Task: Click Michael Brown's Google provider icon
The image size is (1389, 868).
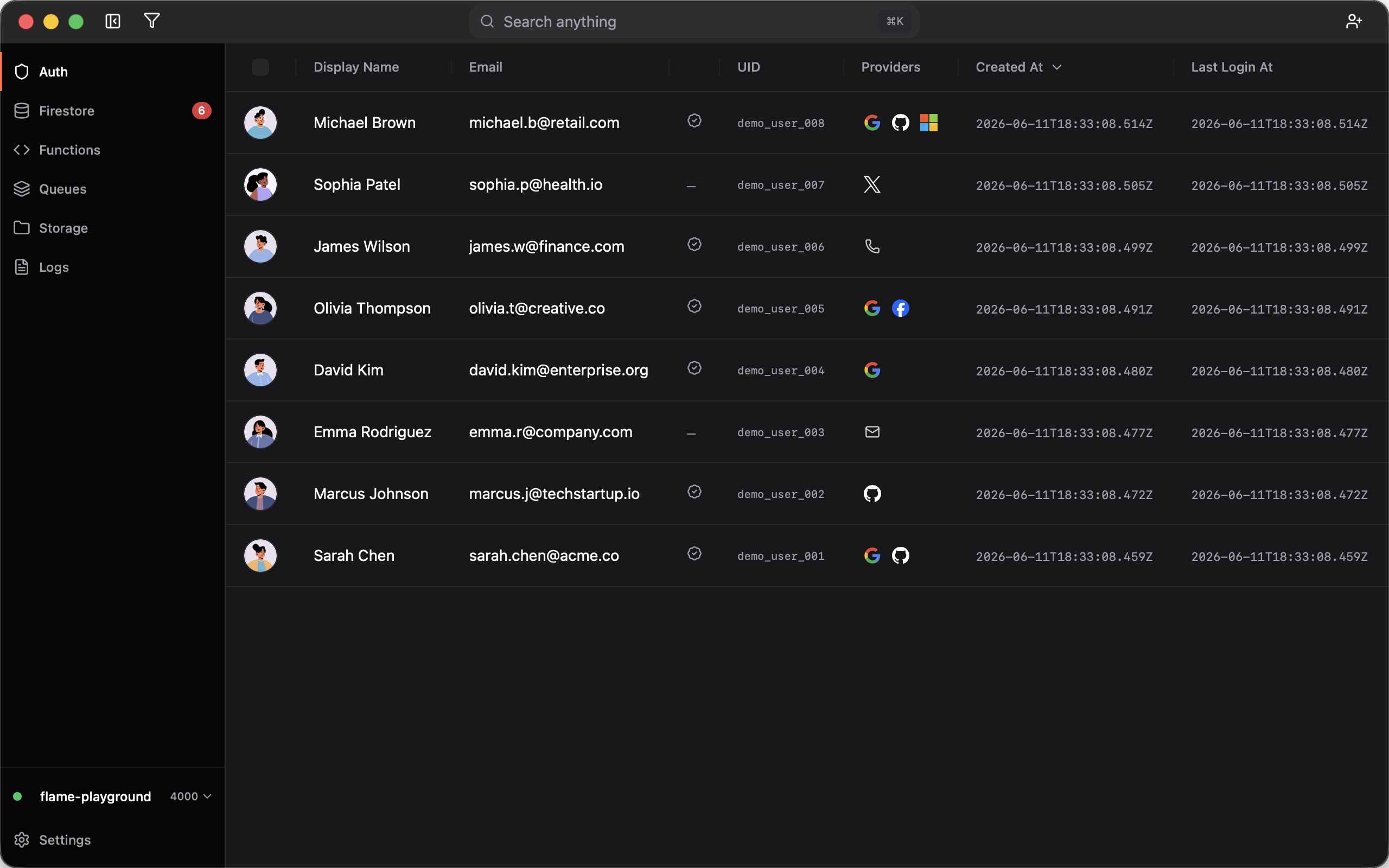Action: click(872, 122)
